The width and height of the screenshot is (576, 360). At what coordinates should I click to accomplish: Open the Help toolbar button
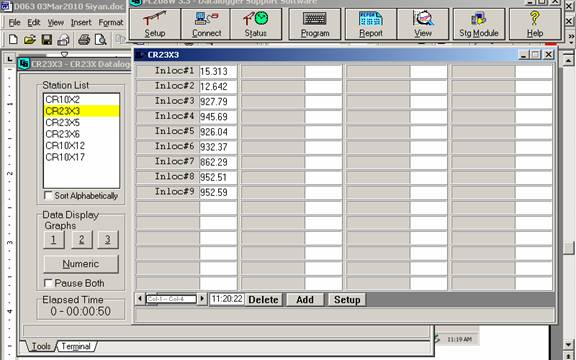coord(535,24)
